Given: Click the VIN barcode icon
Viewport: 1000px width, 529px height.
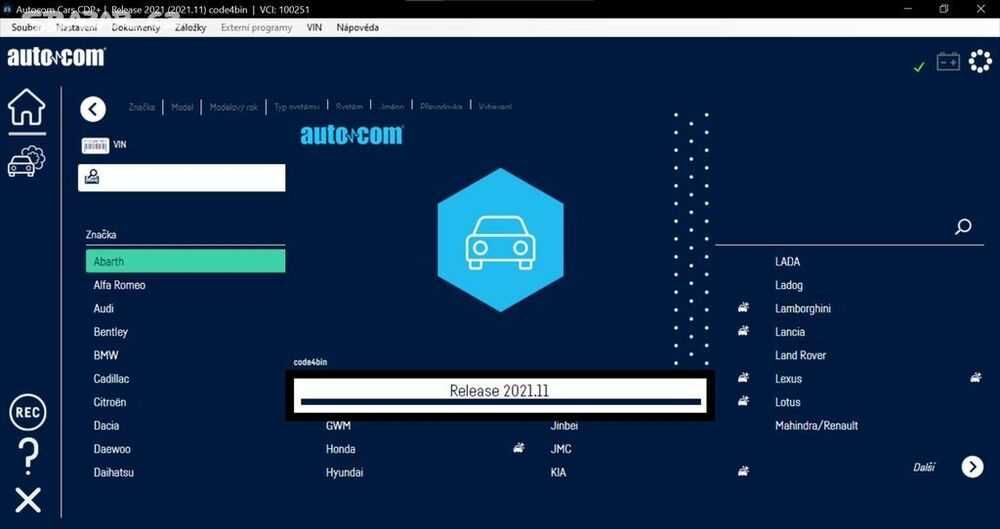Looking at the screenshot, I should 95,145.
